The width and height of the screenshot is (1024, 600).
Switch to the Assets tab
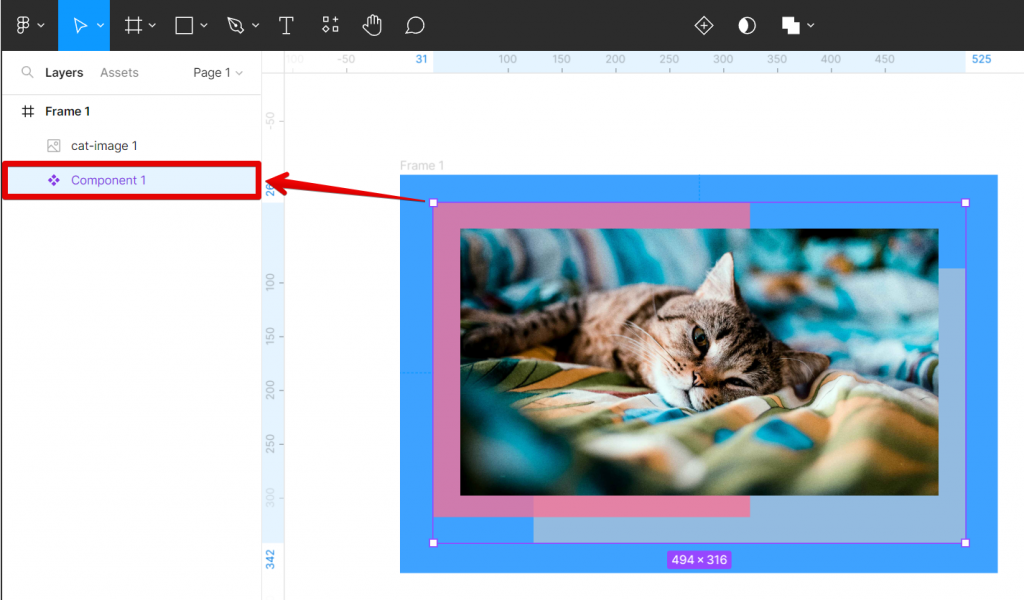point(118,72)
